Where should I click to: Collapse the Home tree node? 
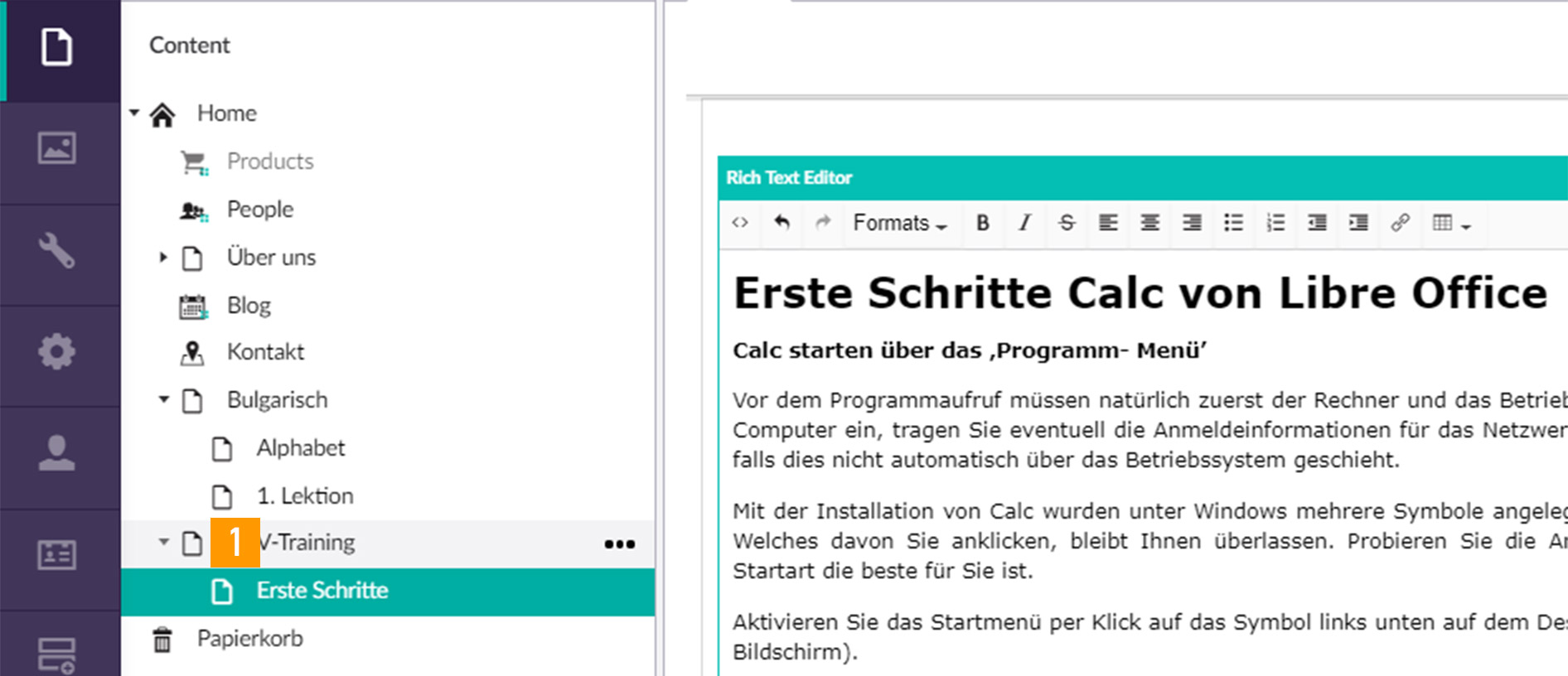click(134, 113)
